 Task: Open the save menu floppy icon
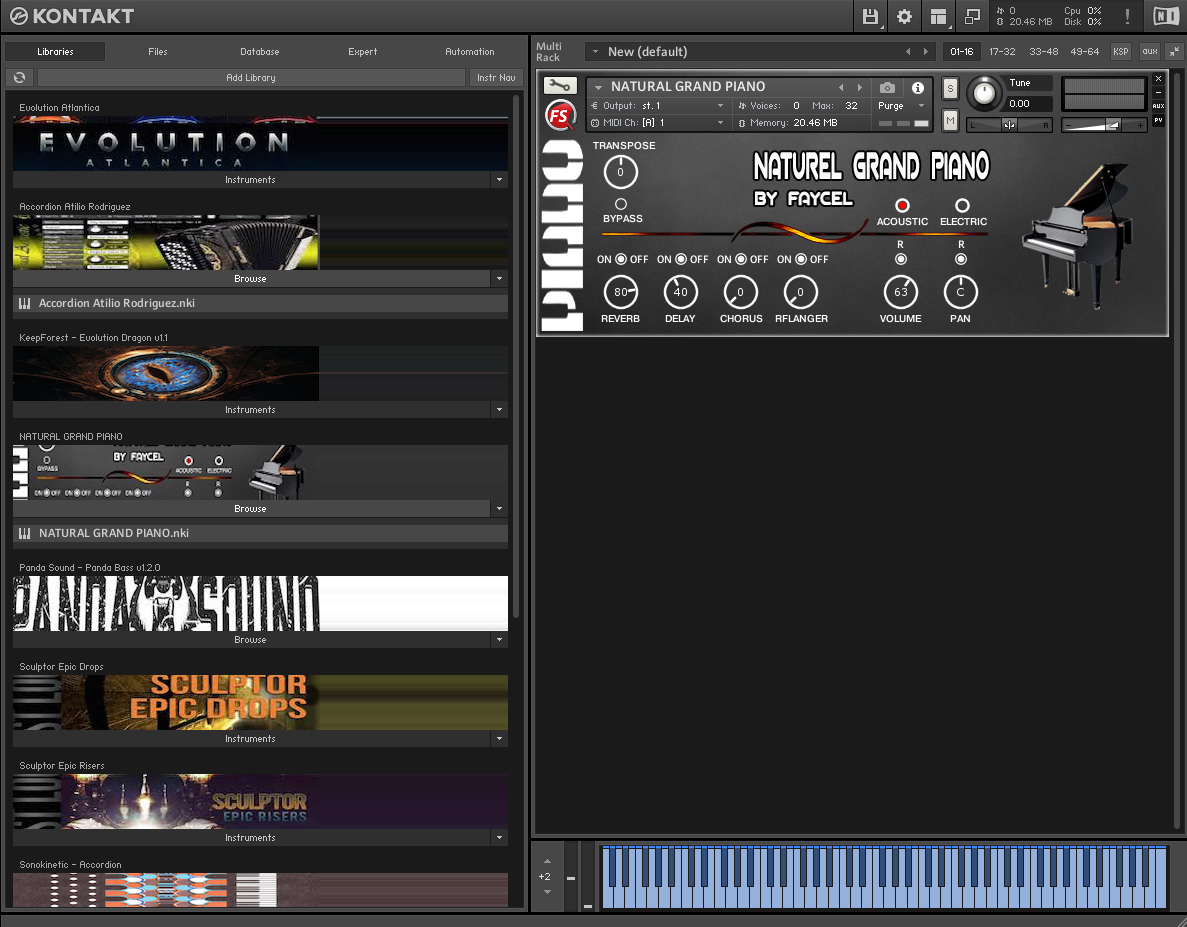871,16
